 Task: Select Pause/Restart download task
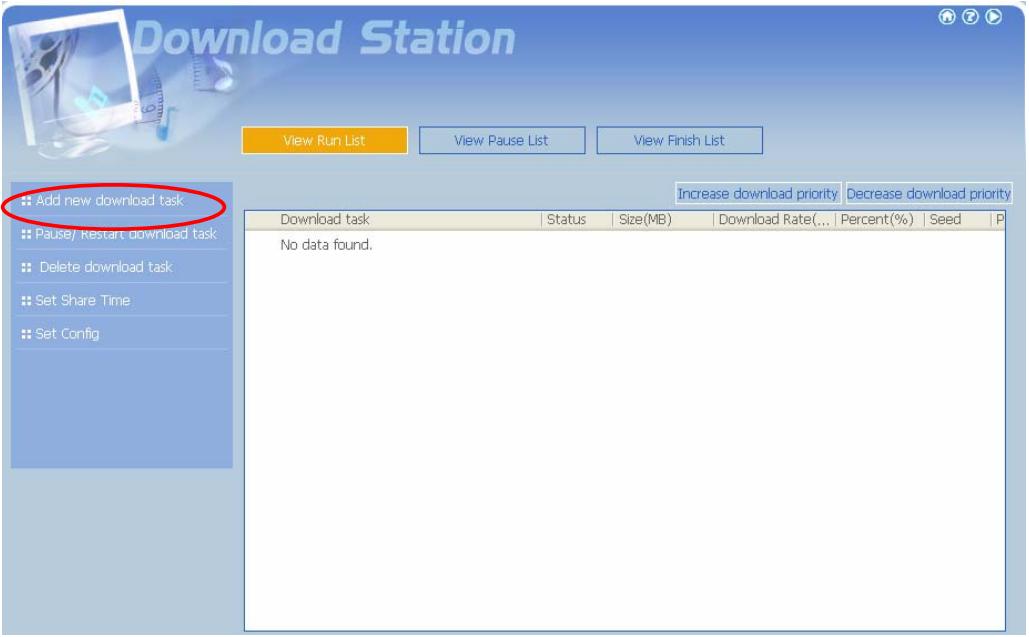(x=125, y=234)
